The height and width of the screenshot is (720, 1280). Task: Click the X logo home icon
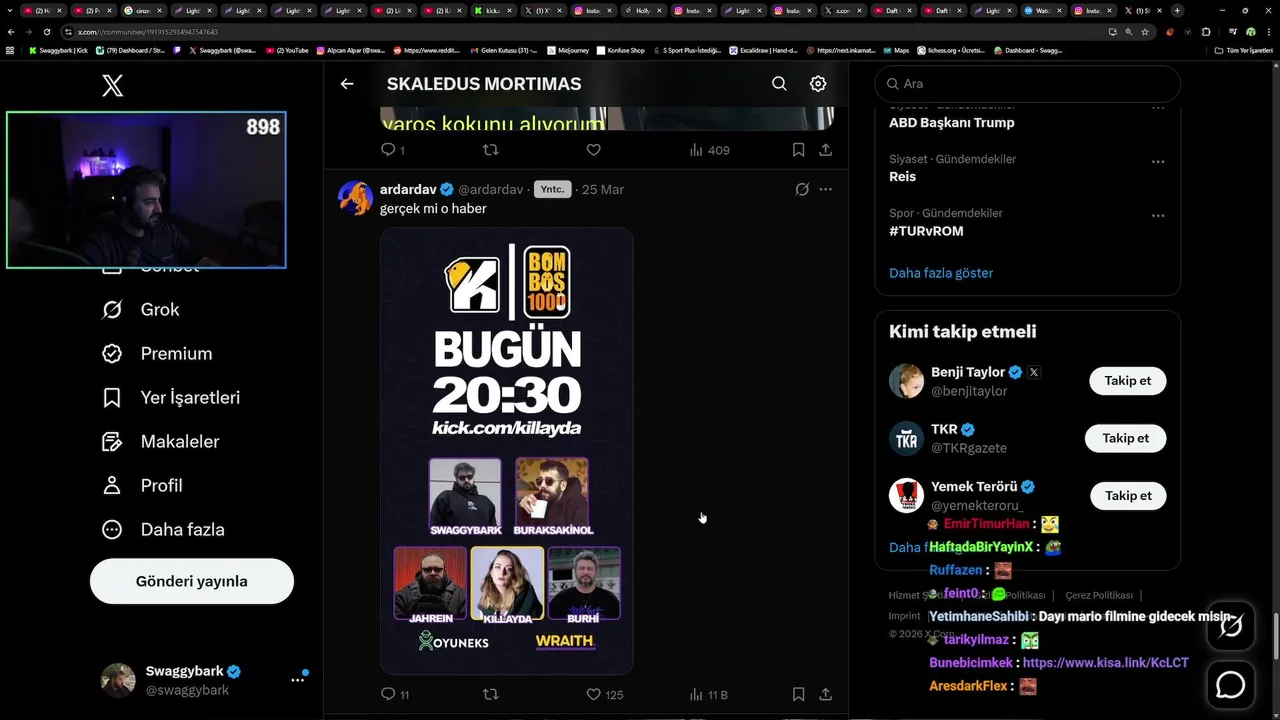coord(113,85)
